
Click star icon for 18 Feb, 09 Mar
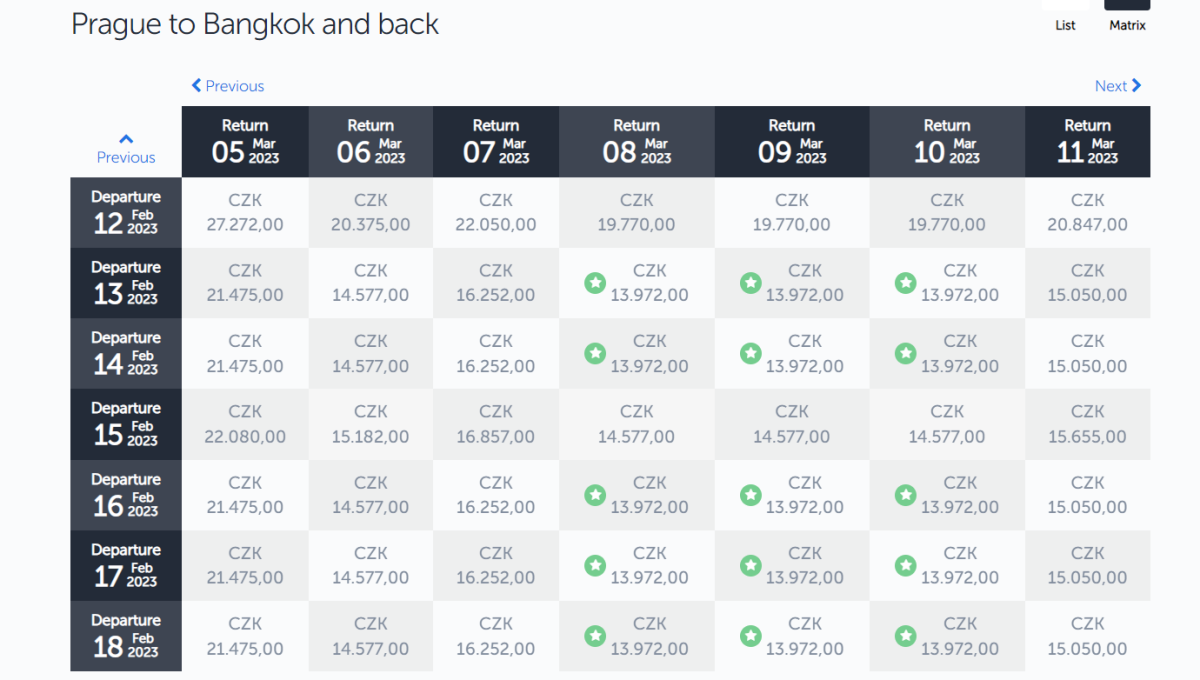750,636
